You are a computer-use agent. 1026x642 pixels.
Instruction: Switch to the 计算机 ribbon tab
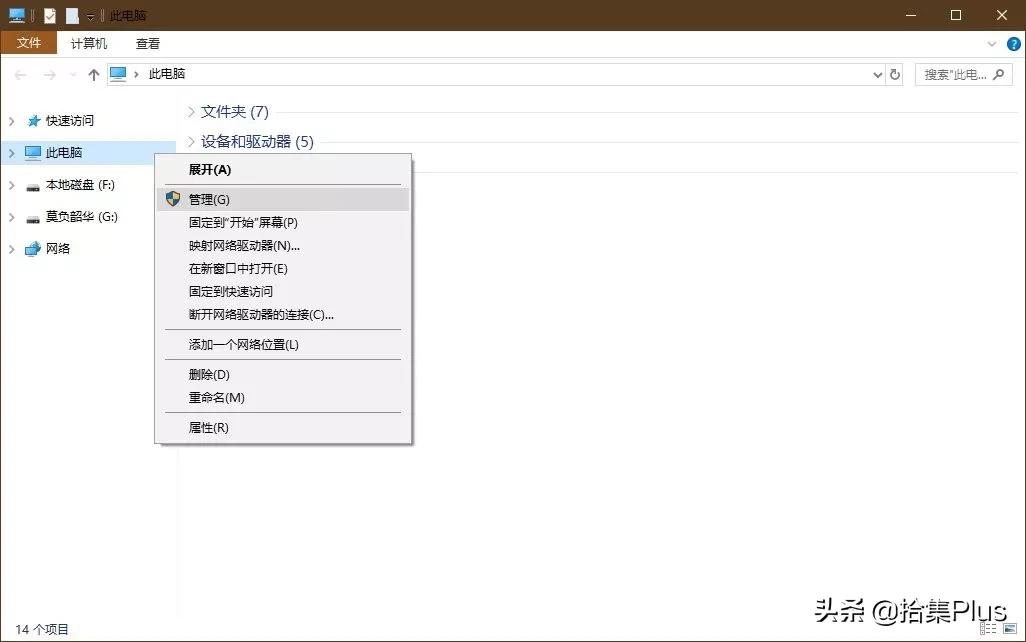(88, 43)
